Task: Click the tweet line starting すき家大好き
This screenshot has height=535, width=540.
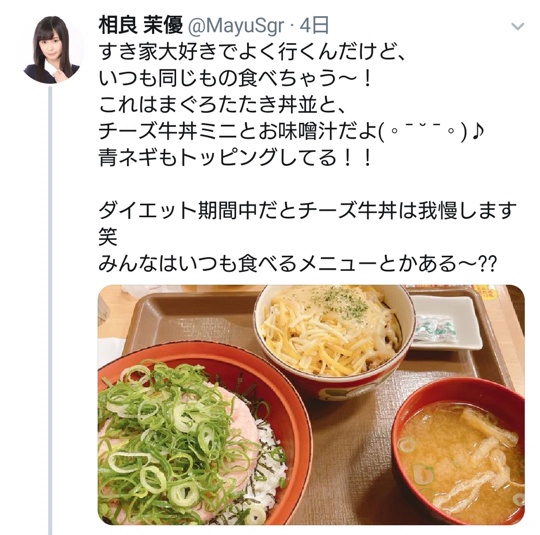Action: pyautogui.click(x=251, y=53)
